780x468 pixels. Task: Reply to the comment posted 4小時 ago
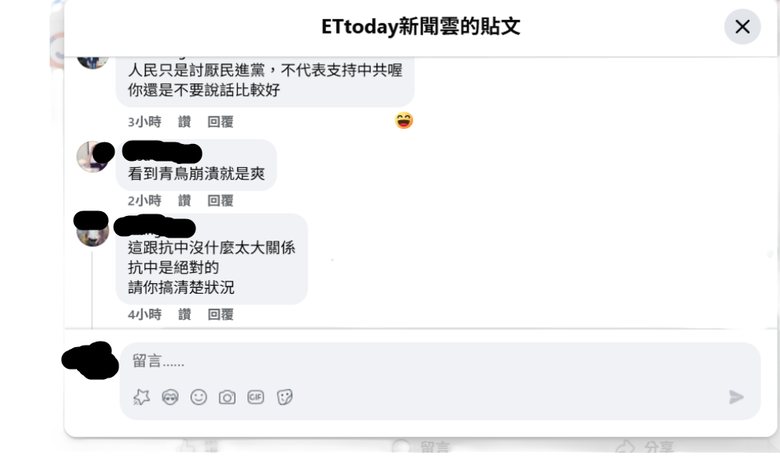pos(220,314)
